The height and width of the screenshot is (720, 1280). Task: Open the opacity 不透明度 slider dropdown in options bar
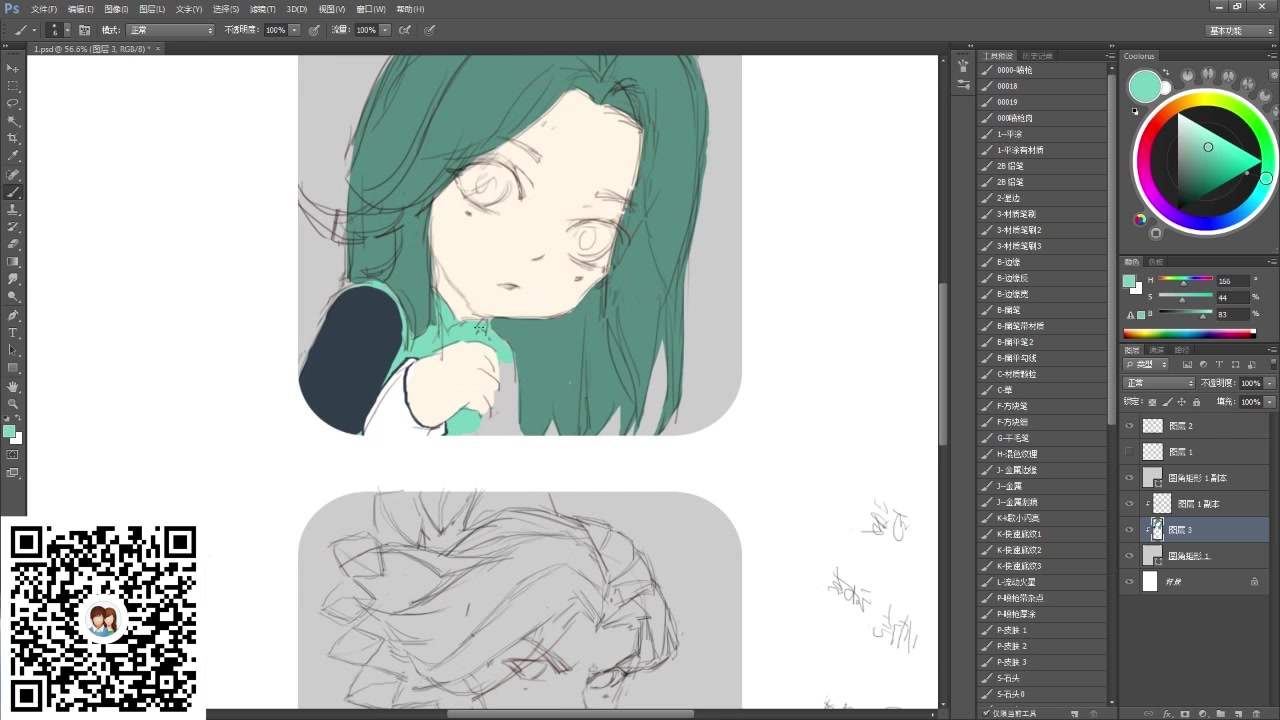click(x=294, y=30)
